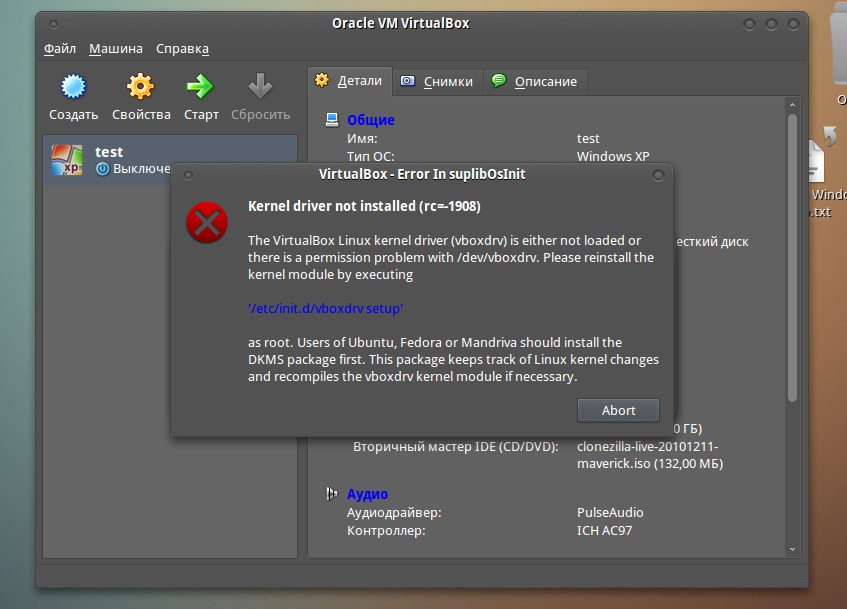
Task: Click the Тип ОС label
Action: [371, 156]
